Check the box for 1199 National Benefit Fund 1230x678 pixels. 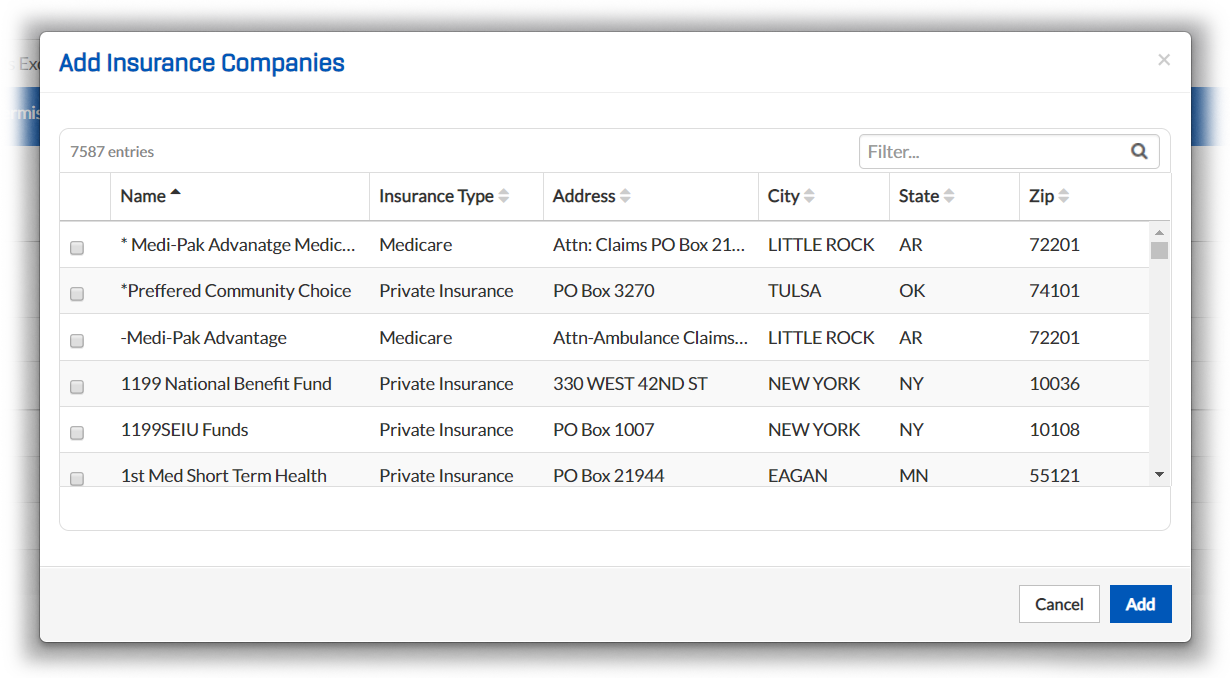click(x=77, y=386)
